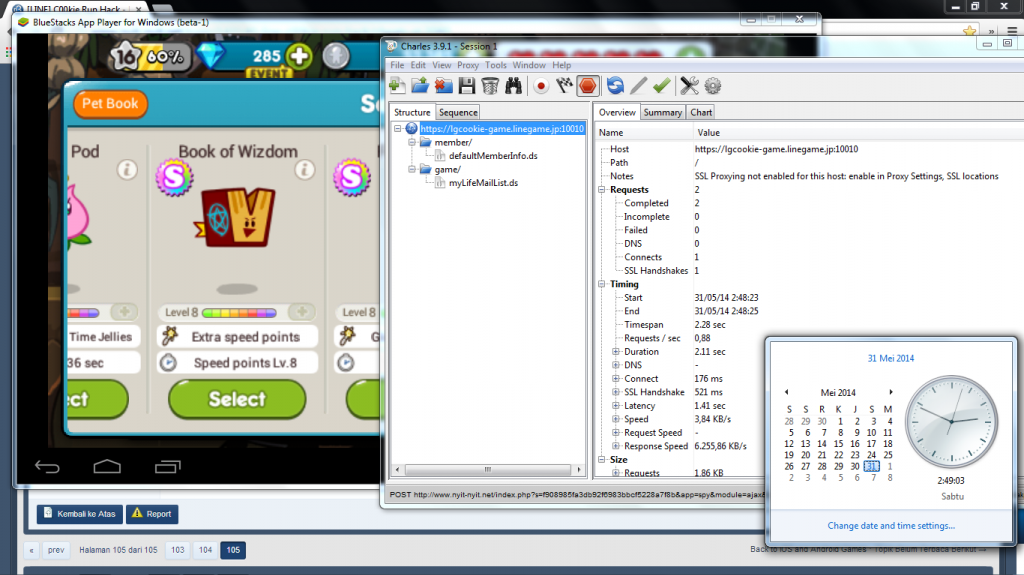The height and width of the screenshot is (575, 1024).
Task: Click the prev pagination button
Action: coord(56,550)
